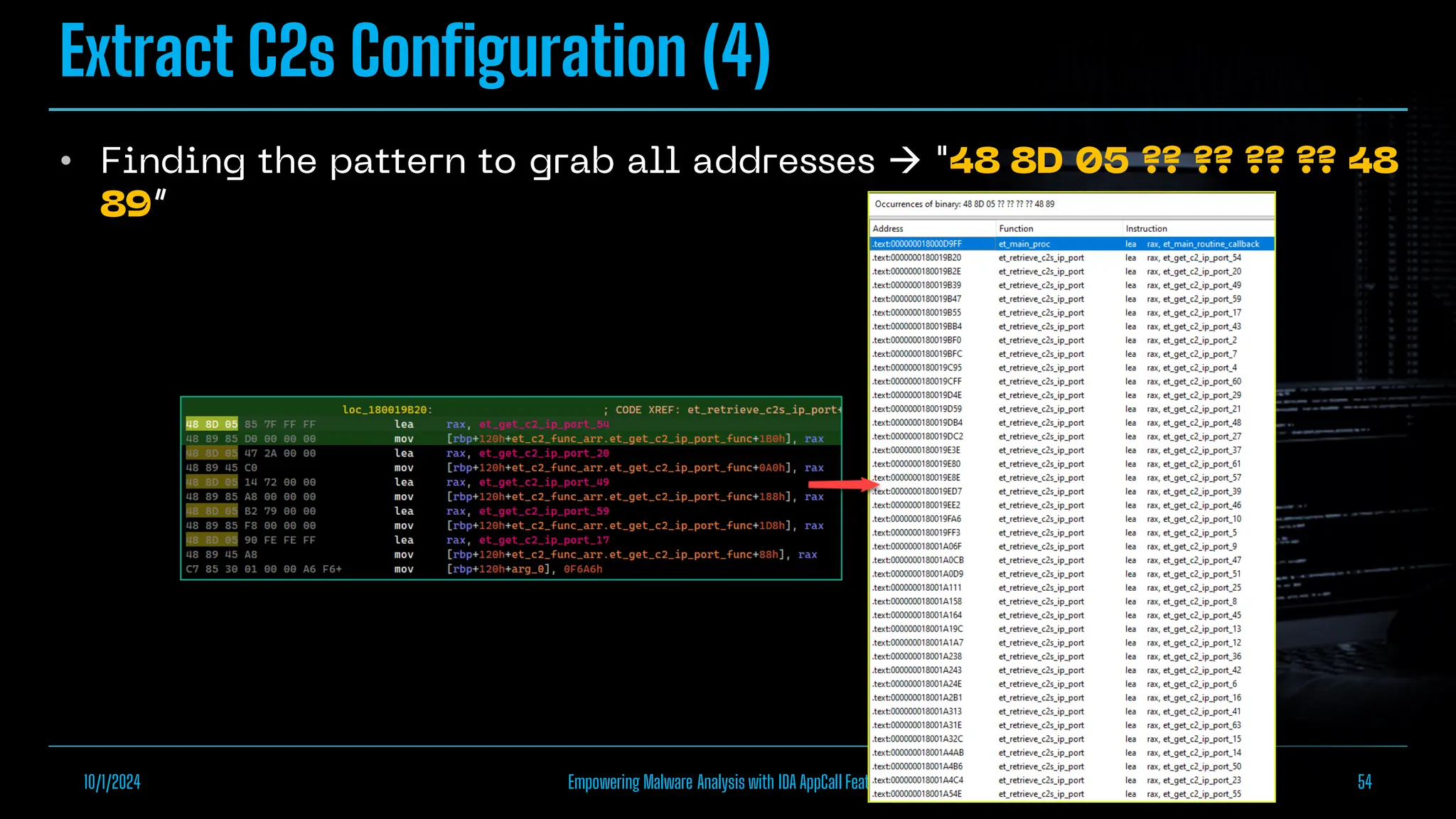
Task: Select occurrences row with et_get_c2_ip_port_42
Action: pyautogui.click(x=1072, y=670)
